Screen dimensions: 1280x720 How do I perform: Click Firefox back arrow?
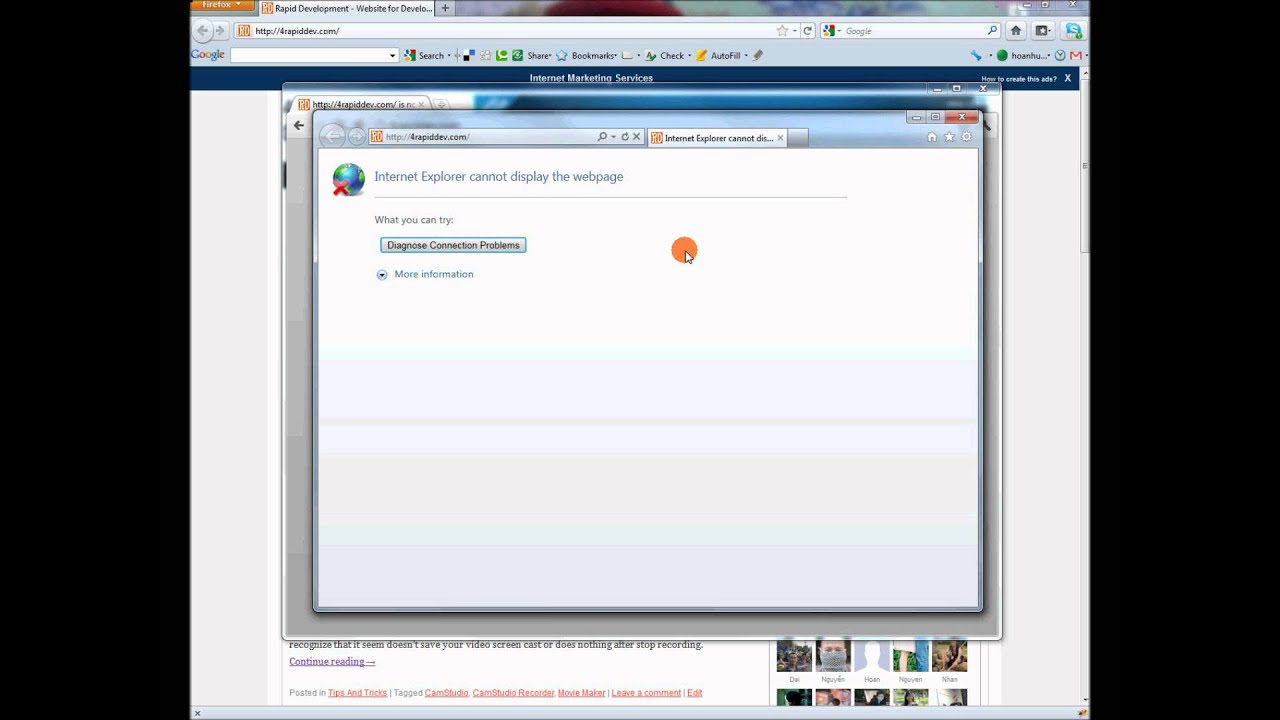pos(203,31)
